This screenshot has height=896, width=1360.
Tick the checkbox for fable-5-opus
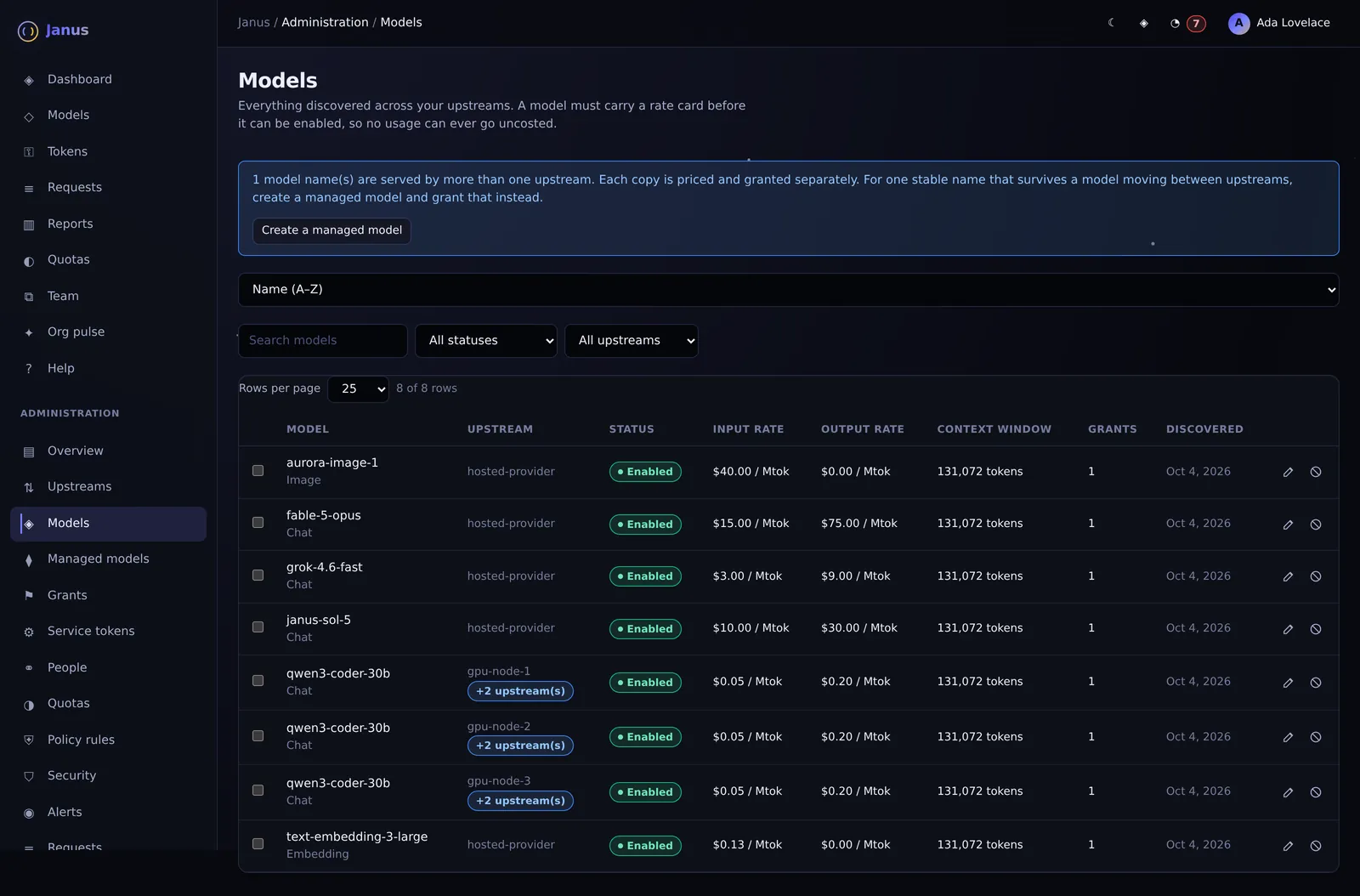pyautogui.click(x=258, y=523)
